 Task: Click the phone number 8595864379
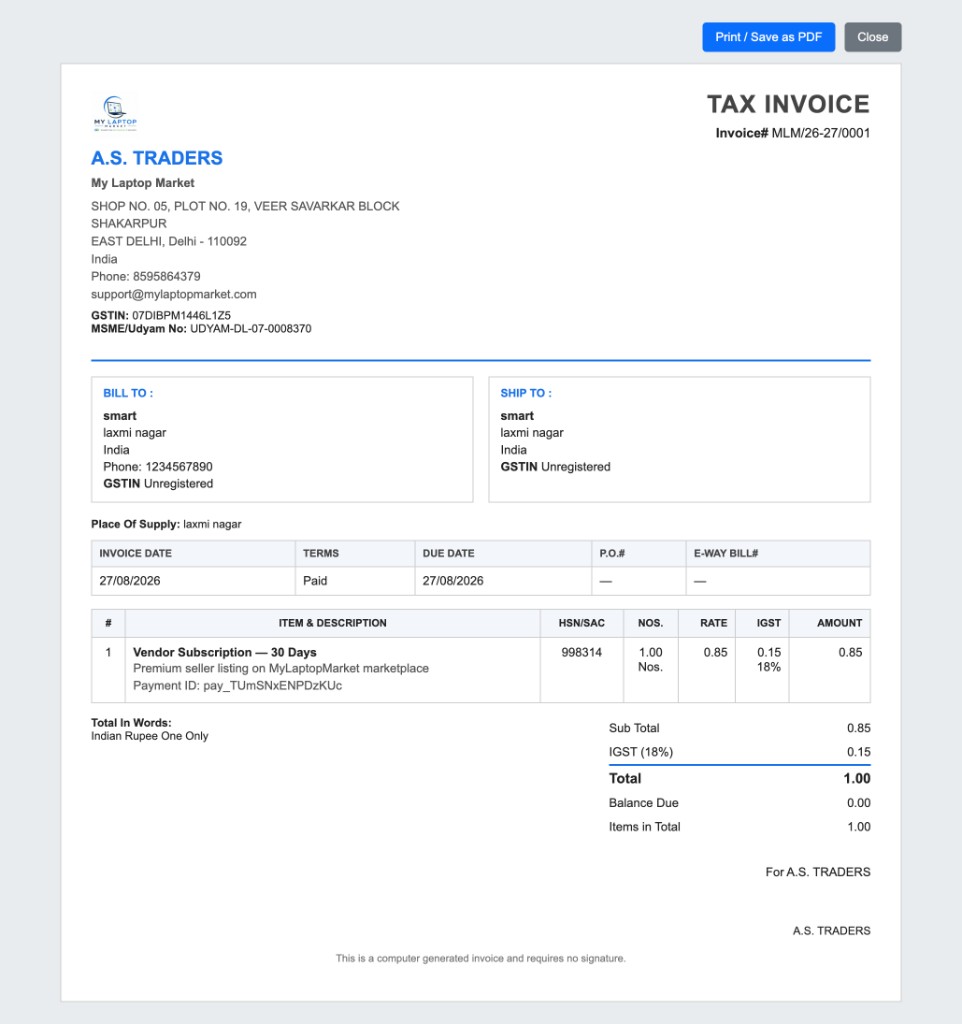click(x=167, y=276)
